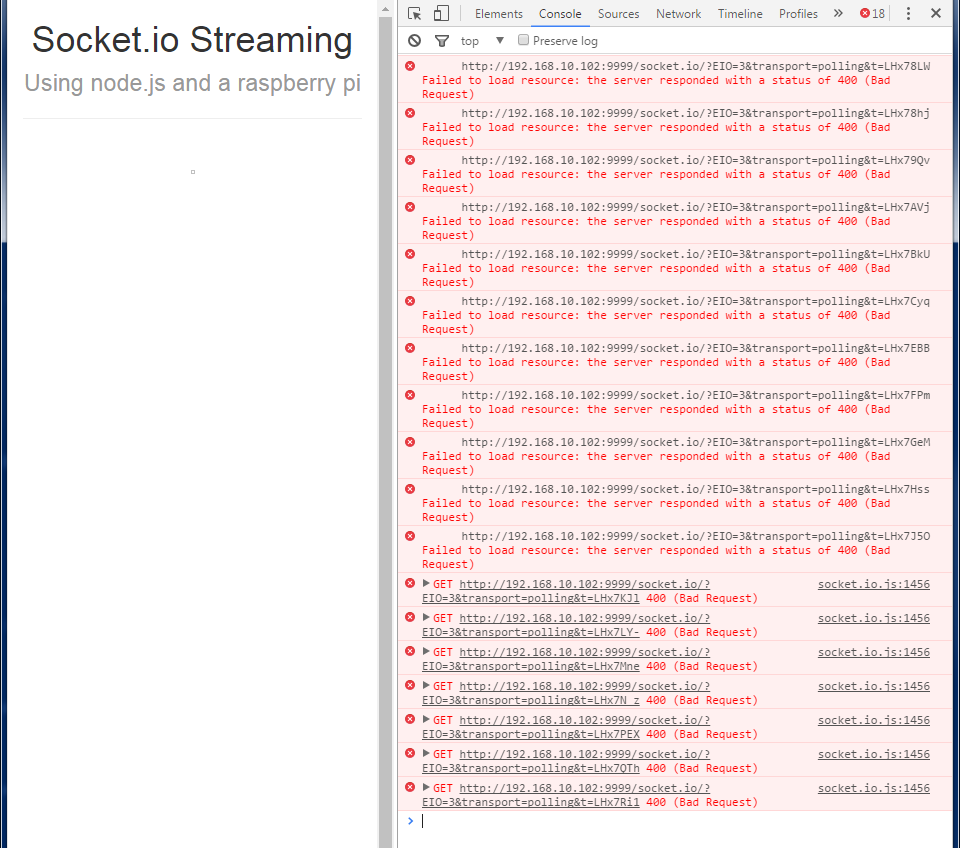Click the Socket.io Streaming heading
This screenshot has width=960, height=848.
tap(192, 40)
